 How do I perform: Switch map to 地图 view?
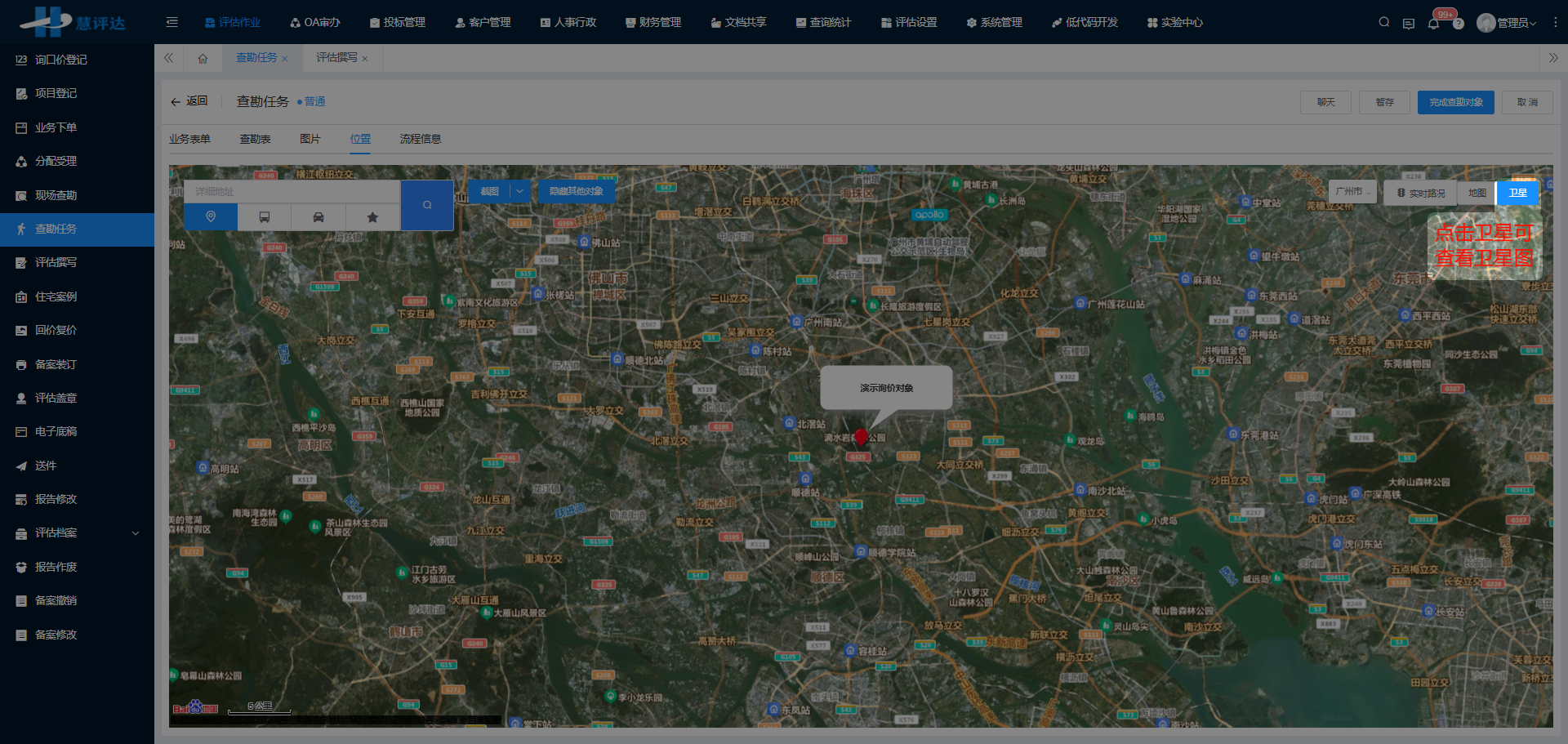point(1477,193)
